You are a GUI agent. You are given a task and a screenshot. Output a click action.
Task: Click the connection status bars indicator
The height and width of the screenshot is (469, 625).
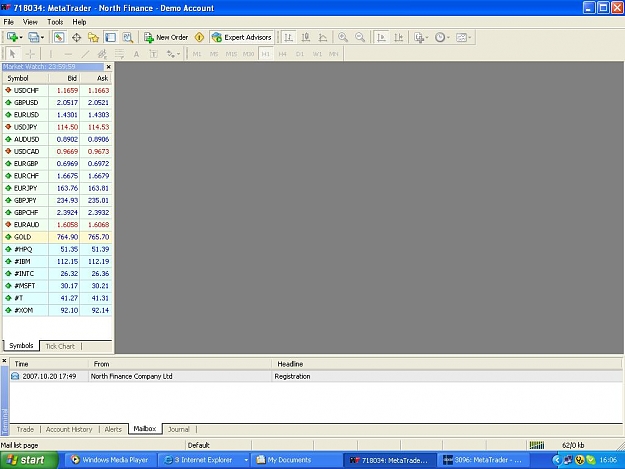pos(537,445)
